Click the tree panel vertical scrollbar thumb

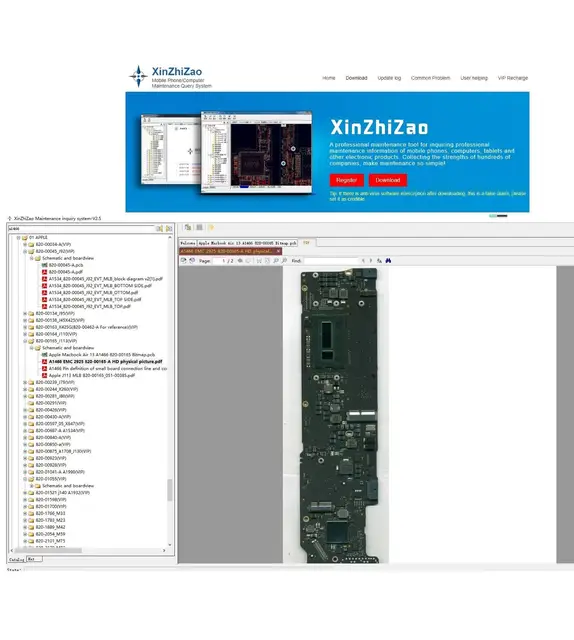click(169, 490)
